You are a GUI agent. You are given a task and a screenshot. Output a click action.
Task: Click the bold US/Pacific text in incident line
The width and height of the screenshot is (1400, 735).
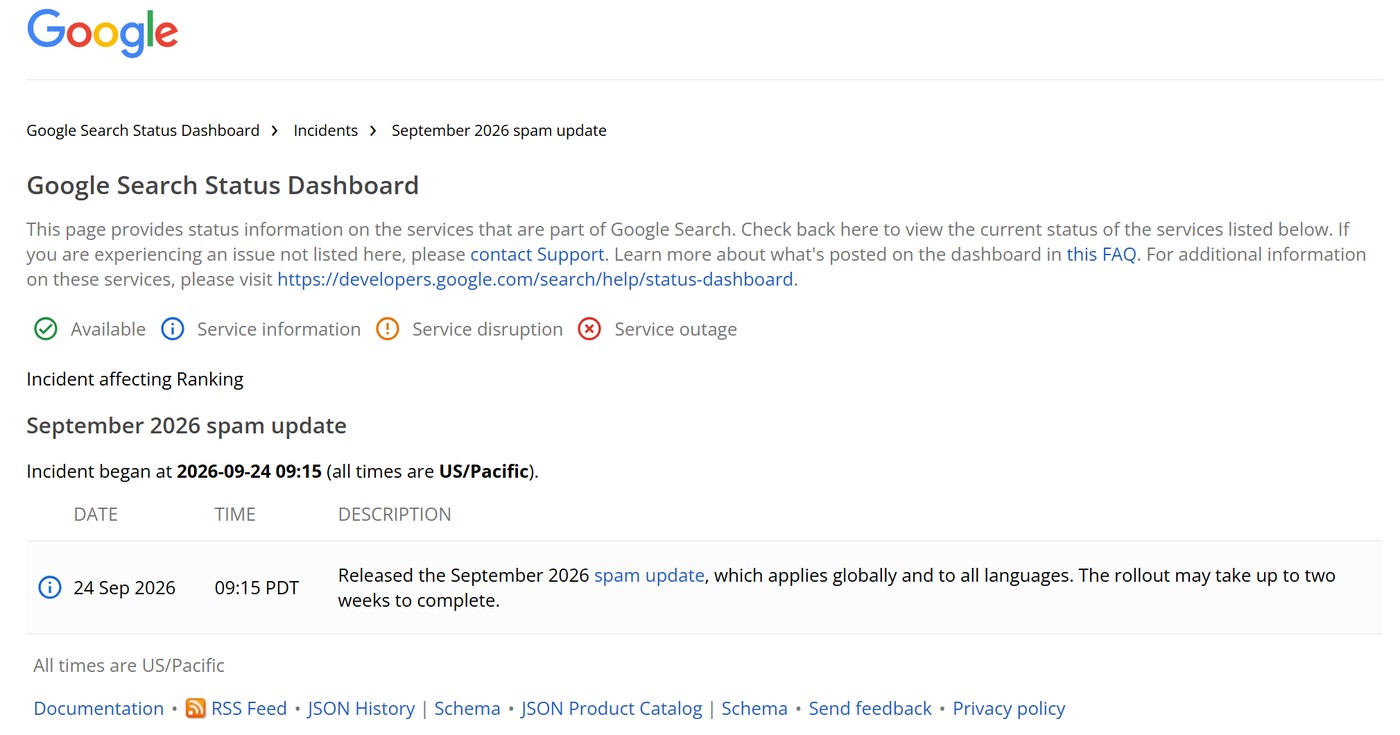click(x=484, y=471)
